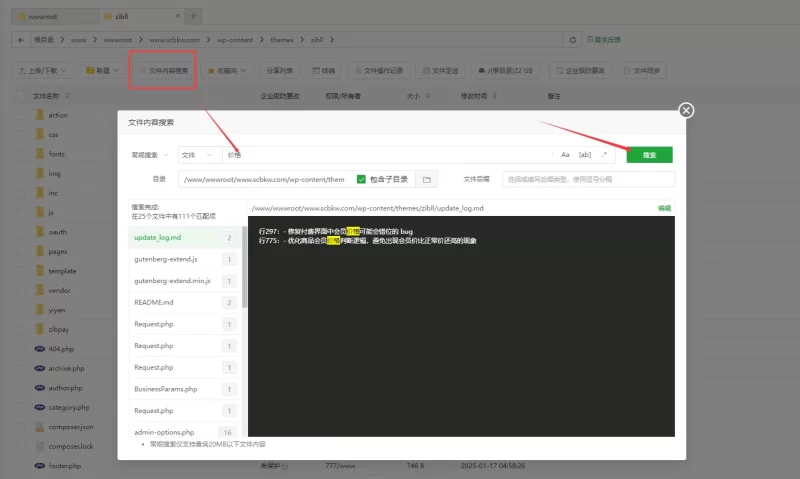This screenshot has width=800, height=479.
Task: Close the zibll tab
Action: (x=178, y=16)
